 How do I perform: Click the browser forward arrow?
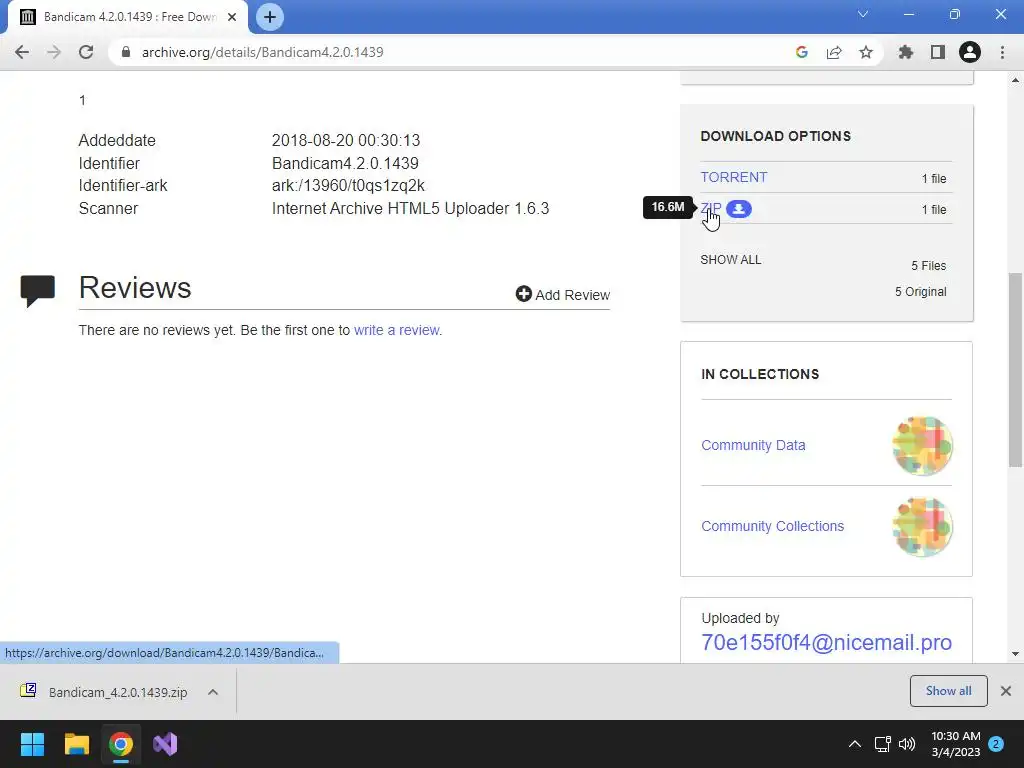pyautogui.click(x=54, y=52)
